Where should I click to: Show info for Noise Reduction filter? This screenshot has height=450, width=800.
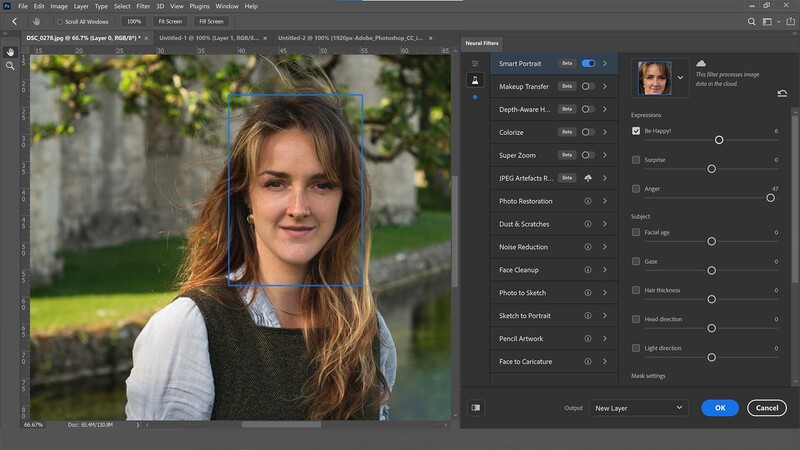tap(588, 247)
